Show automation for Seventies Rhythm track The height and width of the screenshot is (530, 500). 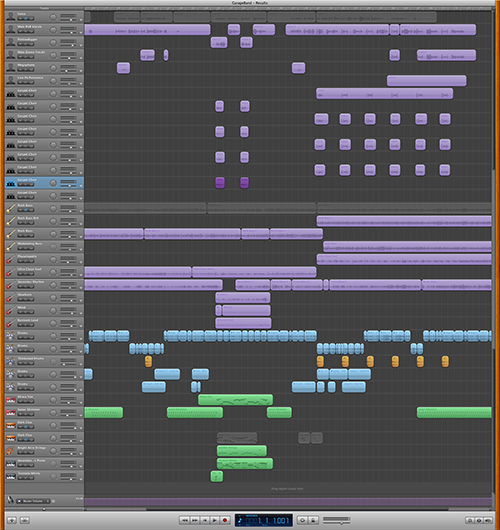[x=81, y=288]
